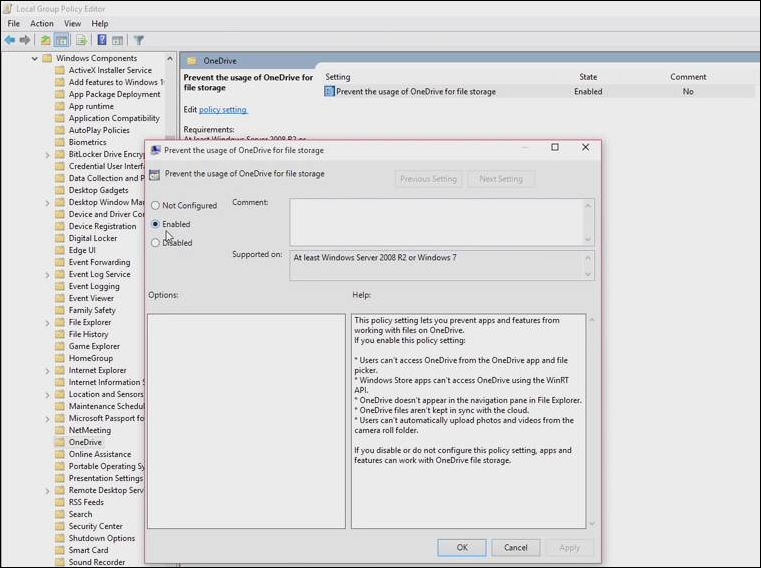
Task: Click the Apply button
Action: [569, 548]
